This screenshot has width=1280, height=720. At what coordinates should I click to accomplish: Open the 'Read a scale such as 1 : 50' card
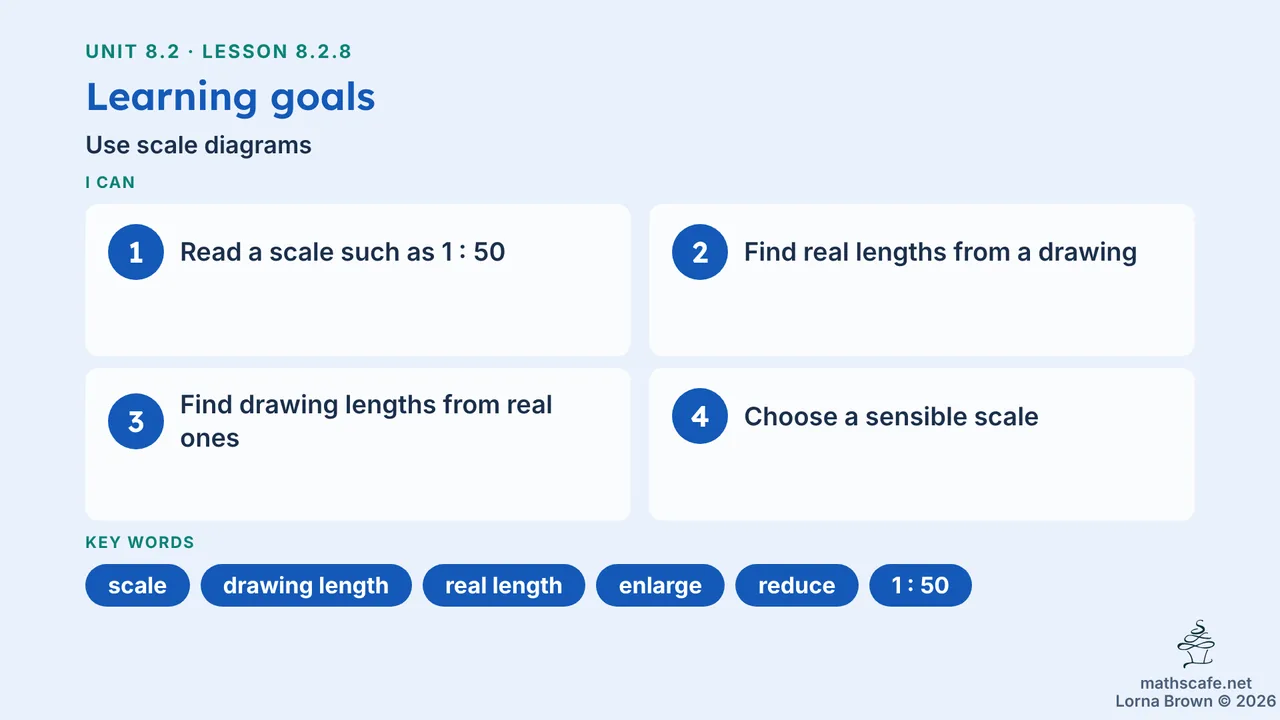pos(358,280)
